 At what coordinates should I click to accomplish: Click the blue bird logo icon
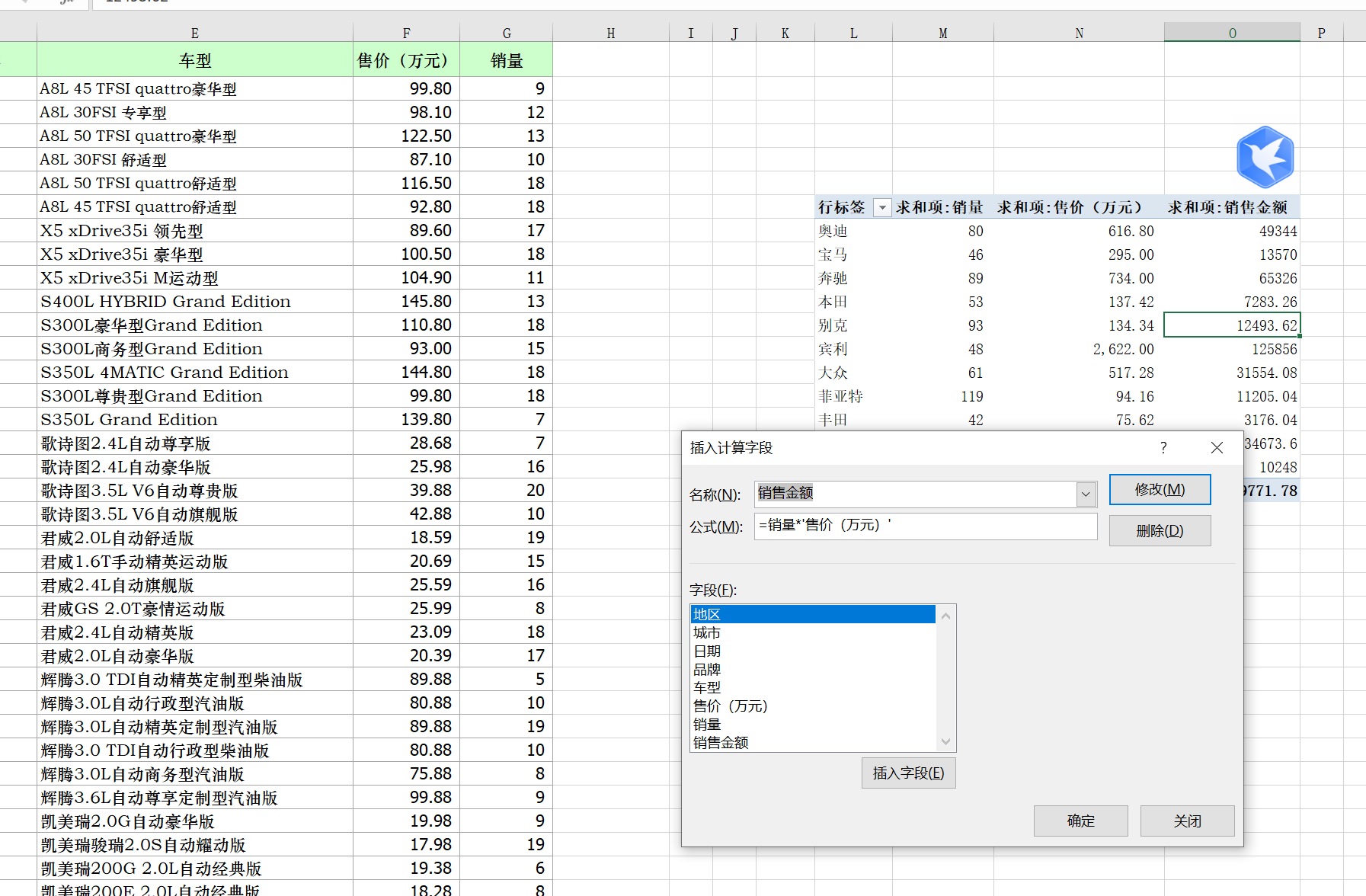[x=1265, y=157]
